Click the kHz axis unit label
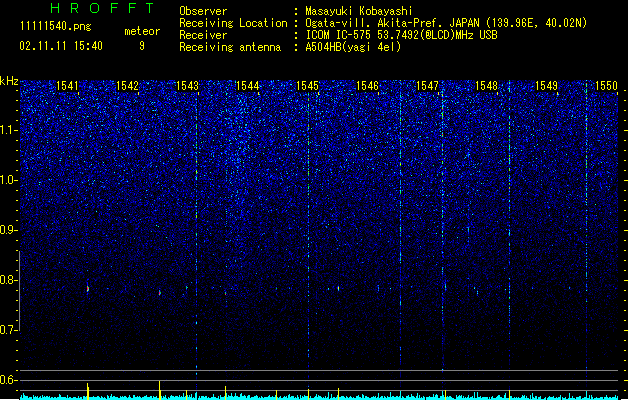Viewport: 629px width, 400px height. pyautogui.click(x=9, y=81)
